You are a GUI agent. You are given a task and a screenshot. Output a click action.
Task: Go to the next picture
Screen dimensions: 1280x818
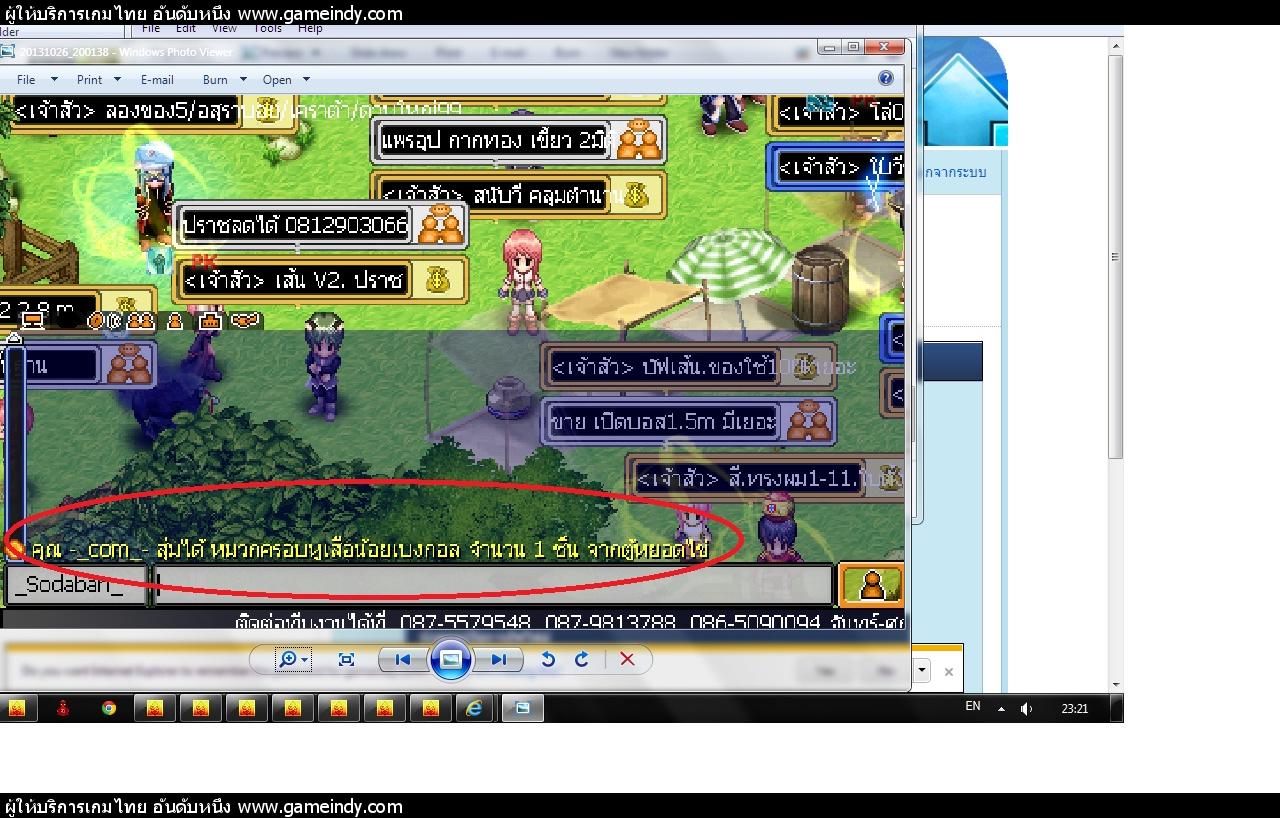coord(498,659)
